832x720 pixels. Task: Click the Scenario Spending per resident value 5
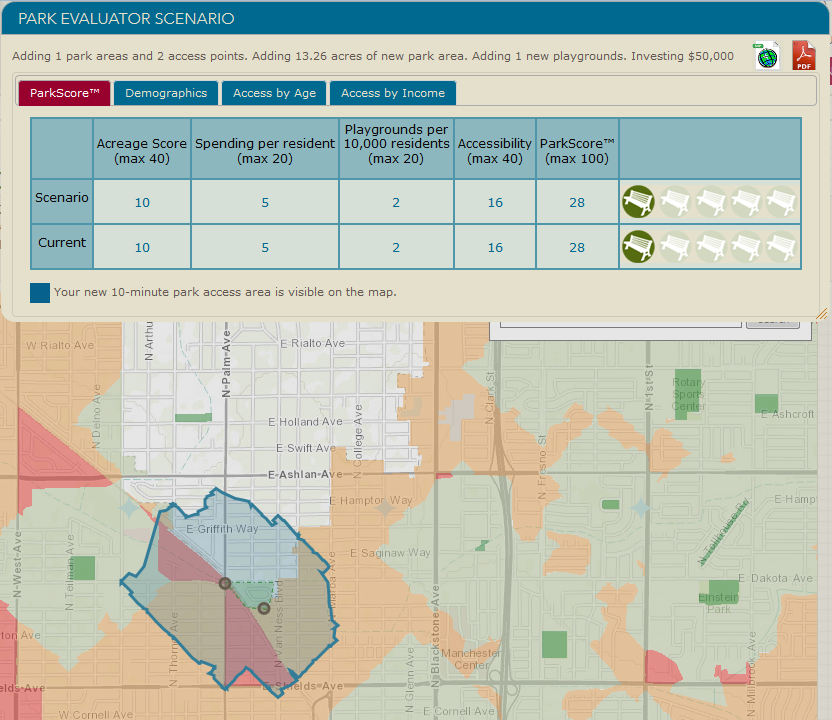point(265,202)
